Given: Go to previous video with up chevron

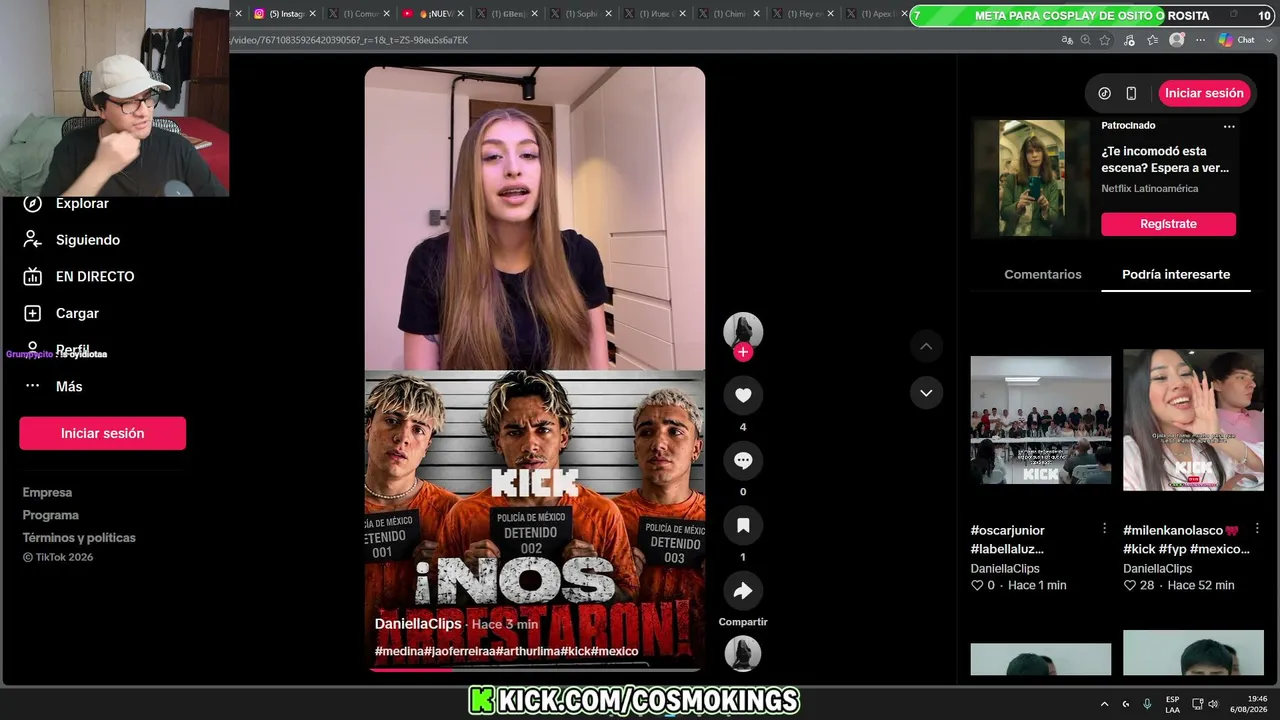Looking at the screenshot, I should (926, 346).
